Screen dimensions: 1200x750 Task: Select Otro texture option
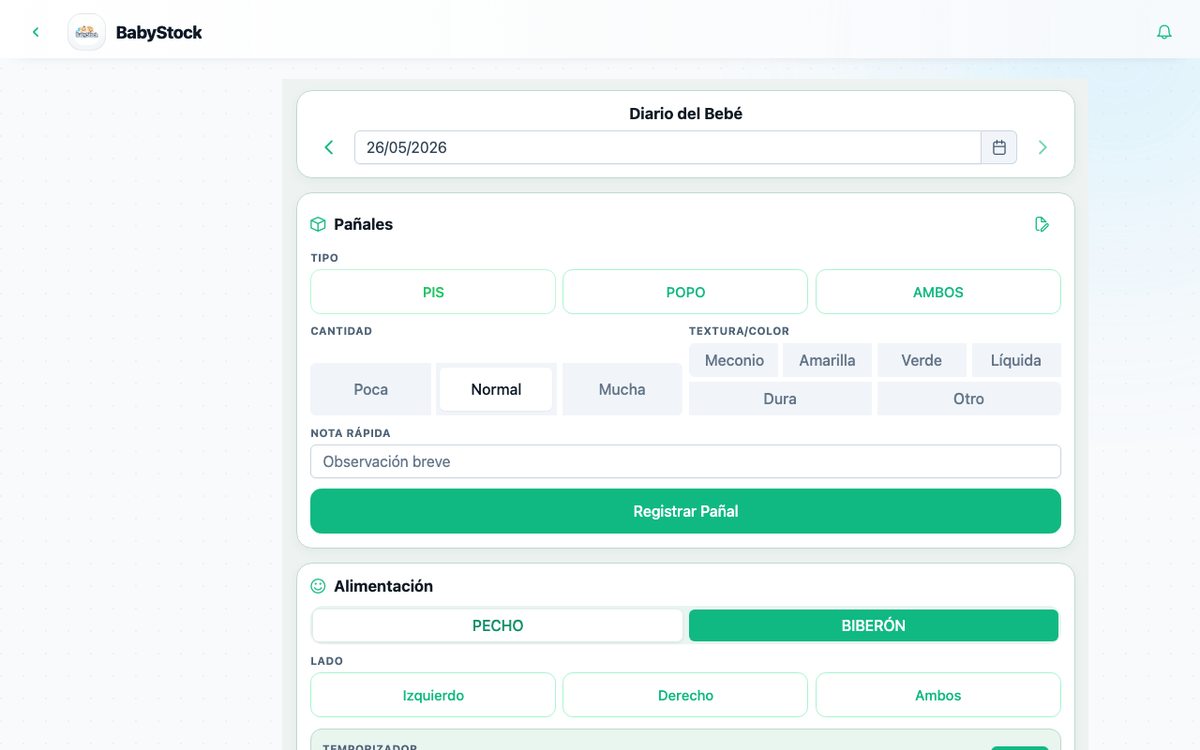[969, 398]
